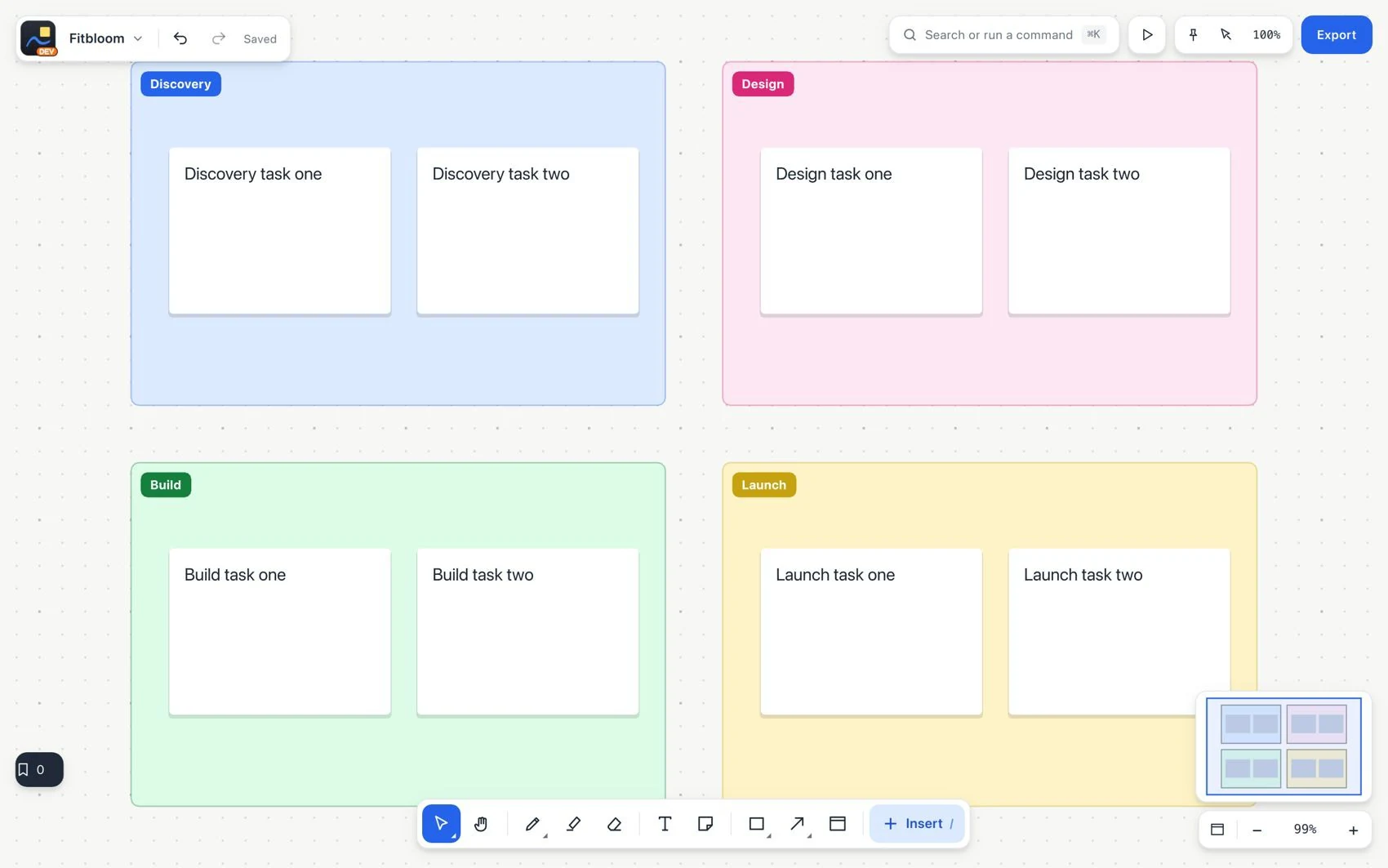Toggle the minimap panel icon
The width and height of the screenshot is (1388, 868).
1217,830
